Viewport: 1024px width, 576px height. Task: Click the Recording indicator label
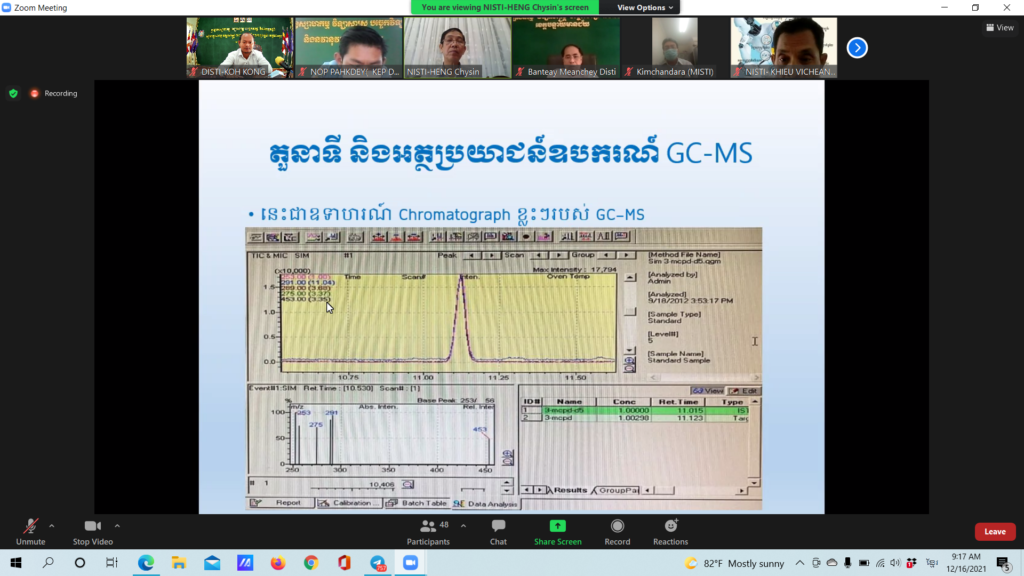(60, 93)
